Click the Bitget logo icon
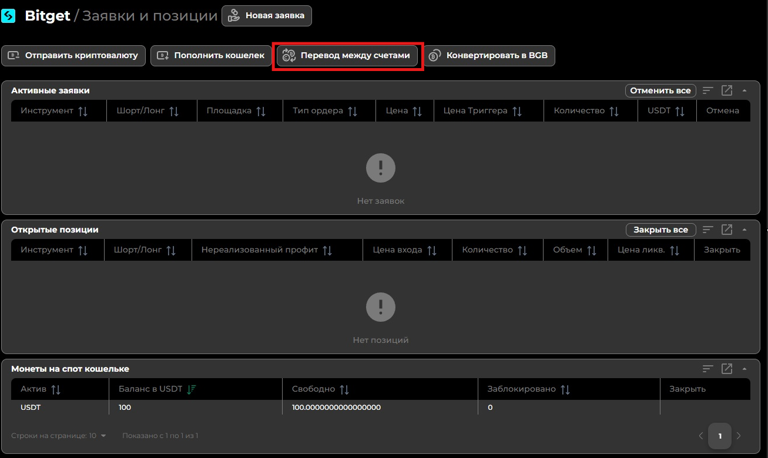This screenshot has width=768, height=458. coord(9,16)
